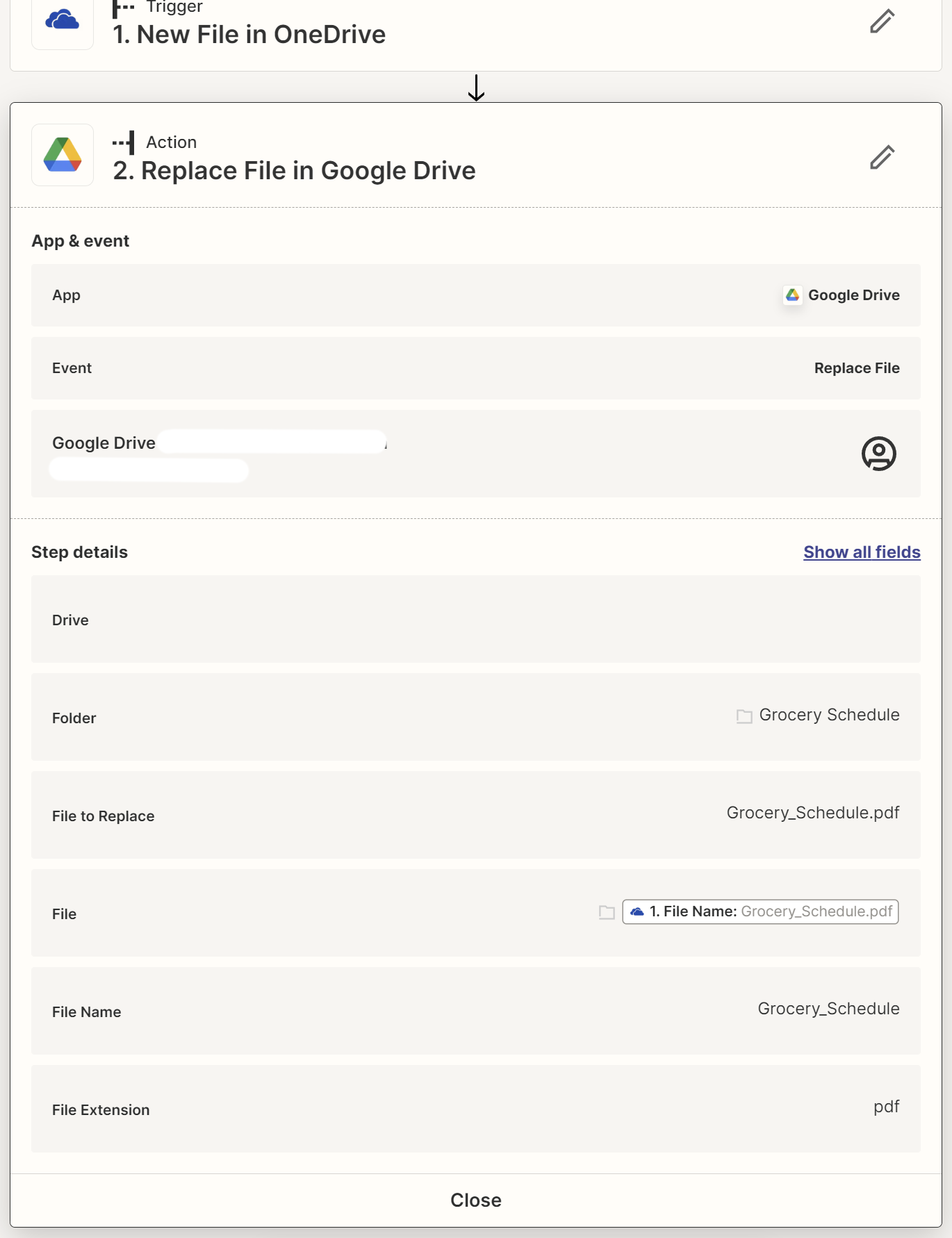Edit the New File in OneDrive trigger

pos(882,21)
